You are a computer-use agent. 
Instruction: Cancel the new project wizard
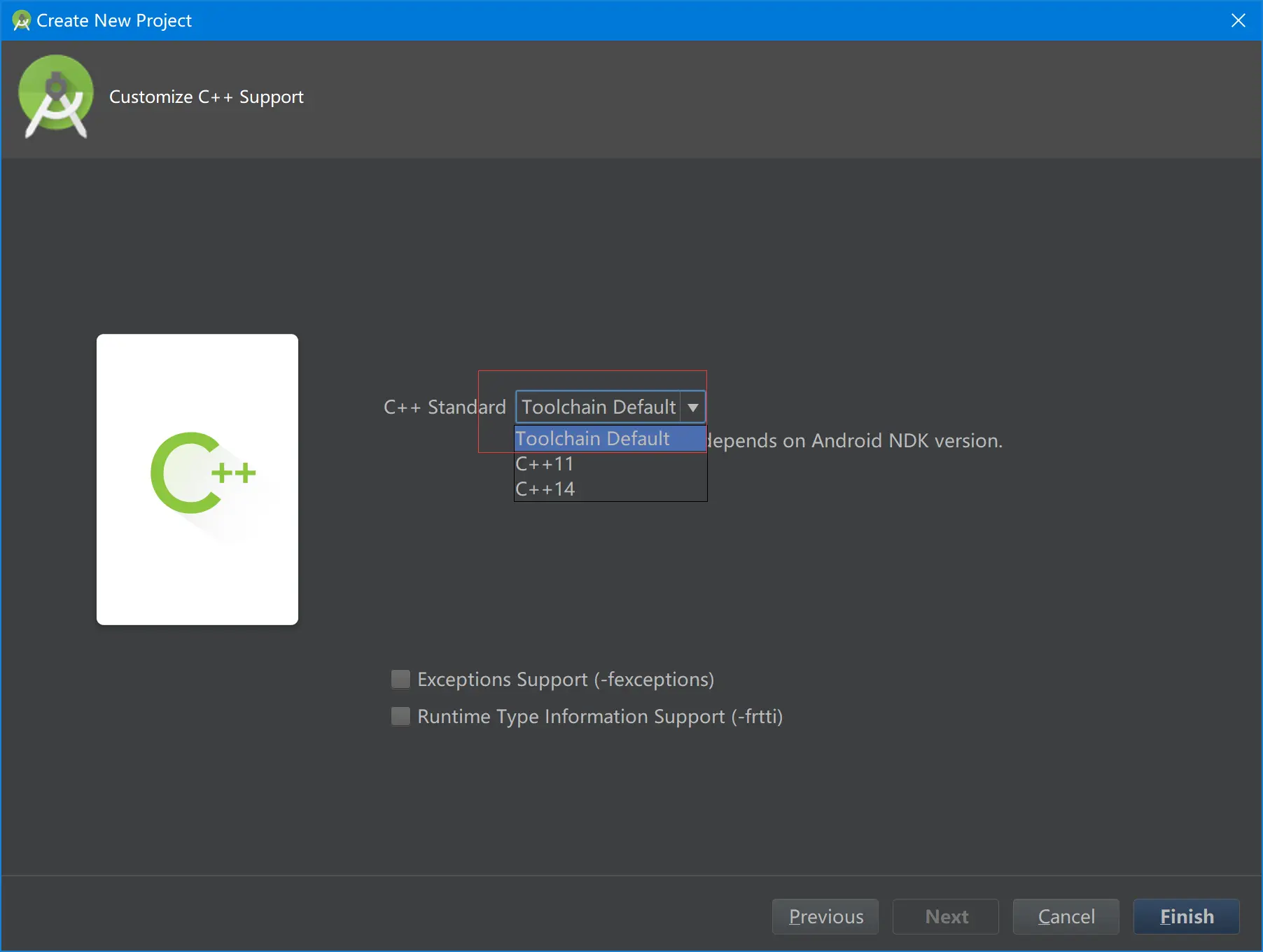pyautogui.click(x=1066, y=916)
